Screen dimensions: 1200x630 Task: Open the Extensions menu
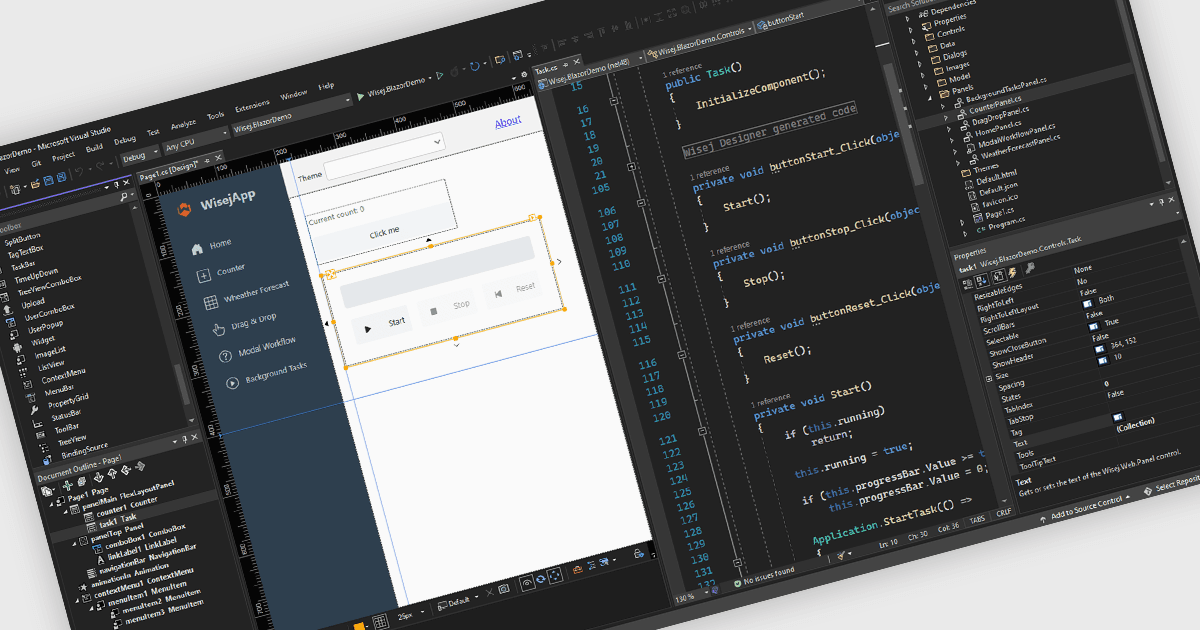[252, 106]
